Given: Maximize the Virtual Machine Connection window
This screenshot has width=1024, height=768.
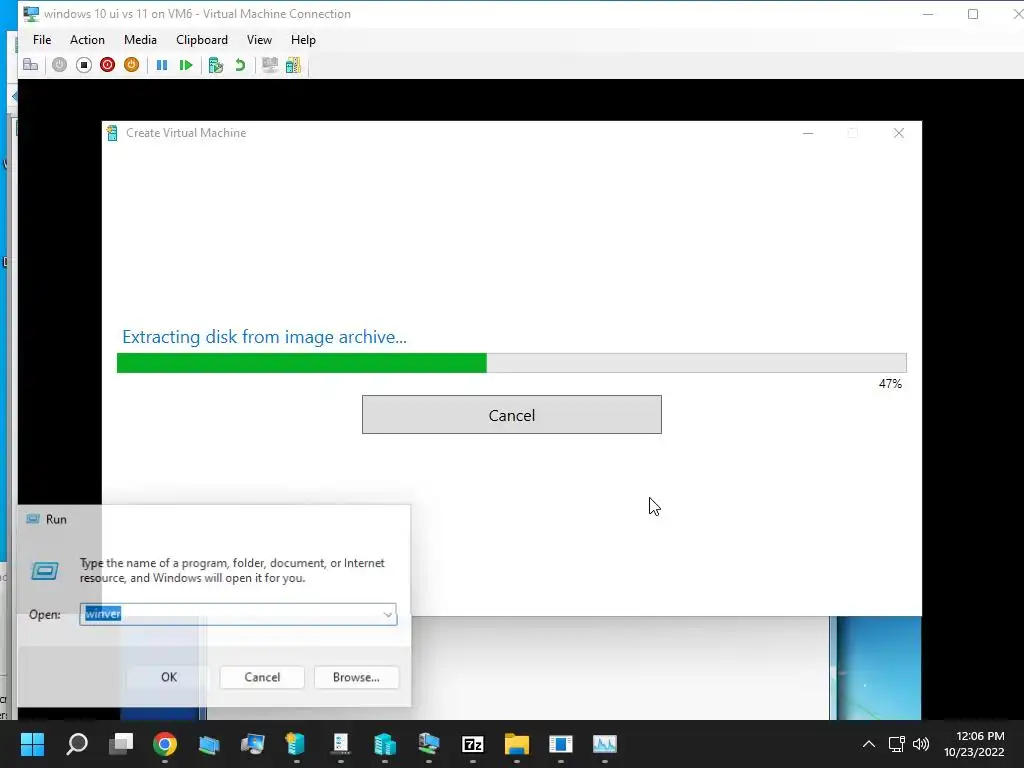Looking at the screenshot, I should click(972, 14).
